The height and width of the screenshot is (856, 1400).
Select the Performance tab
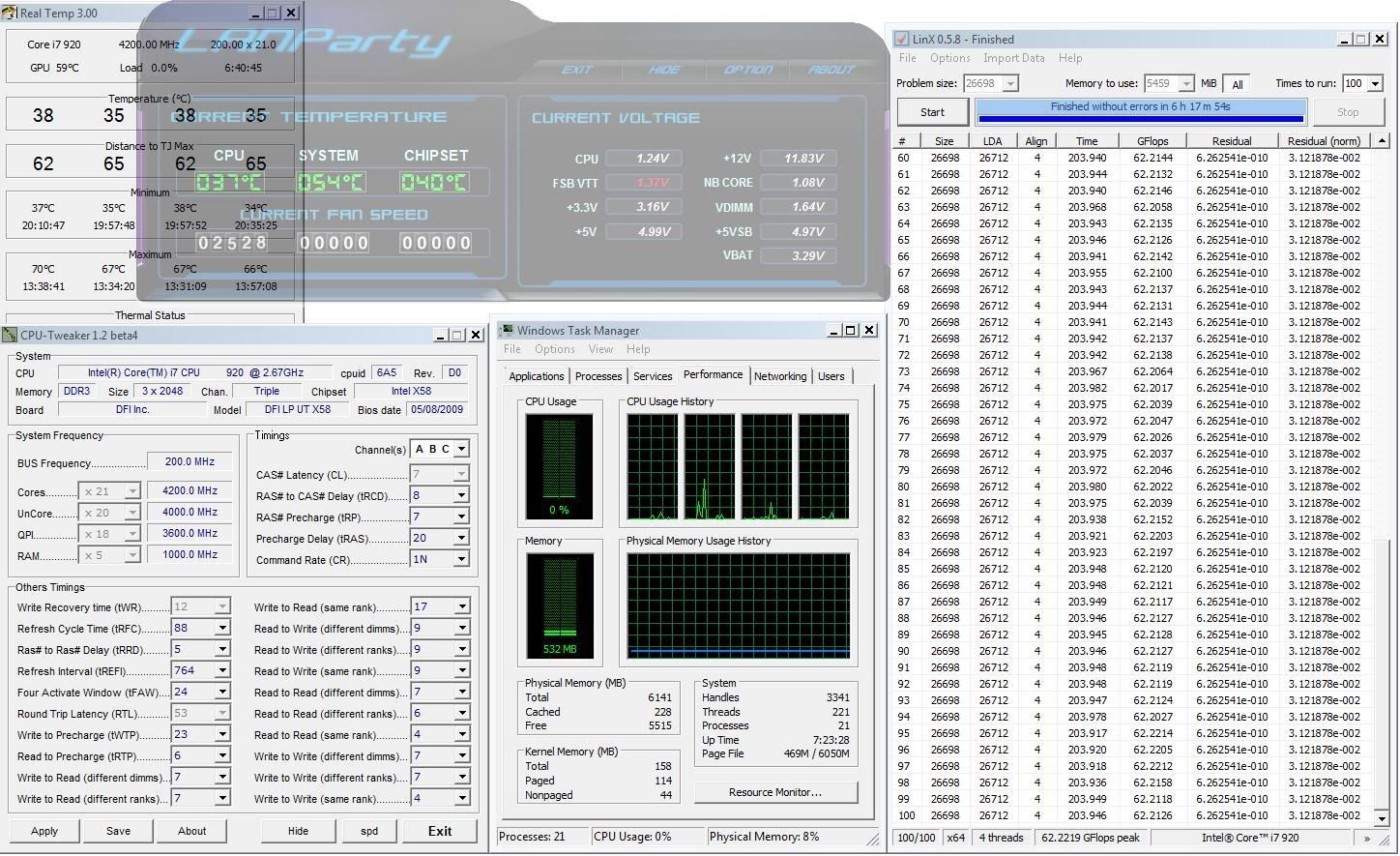713,374
